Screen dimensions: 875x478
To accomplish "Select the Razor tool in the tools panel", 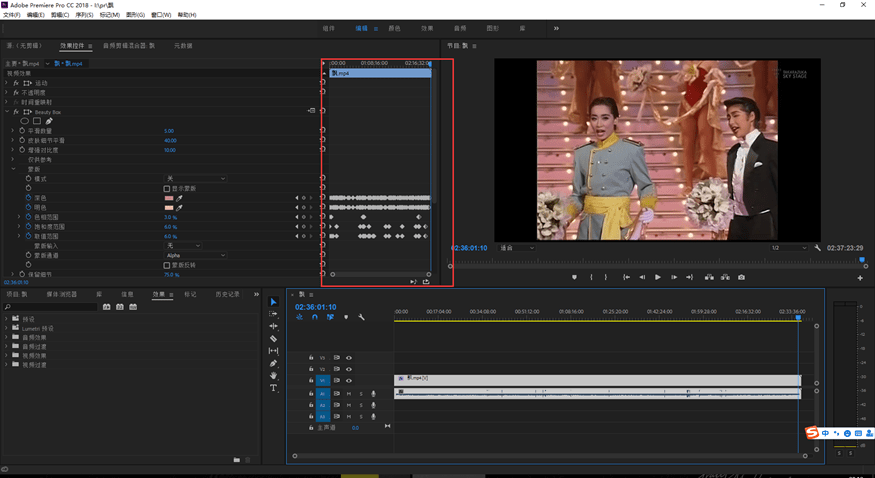I will [273, 339].
